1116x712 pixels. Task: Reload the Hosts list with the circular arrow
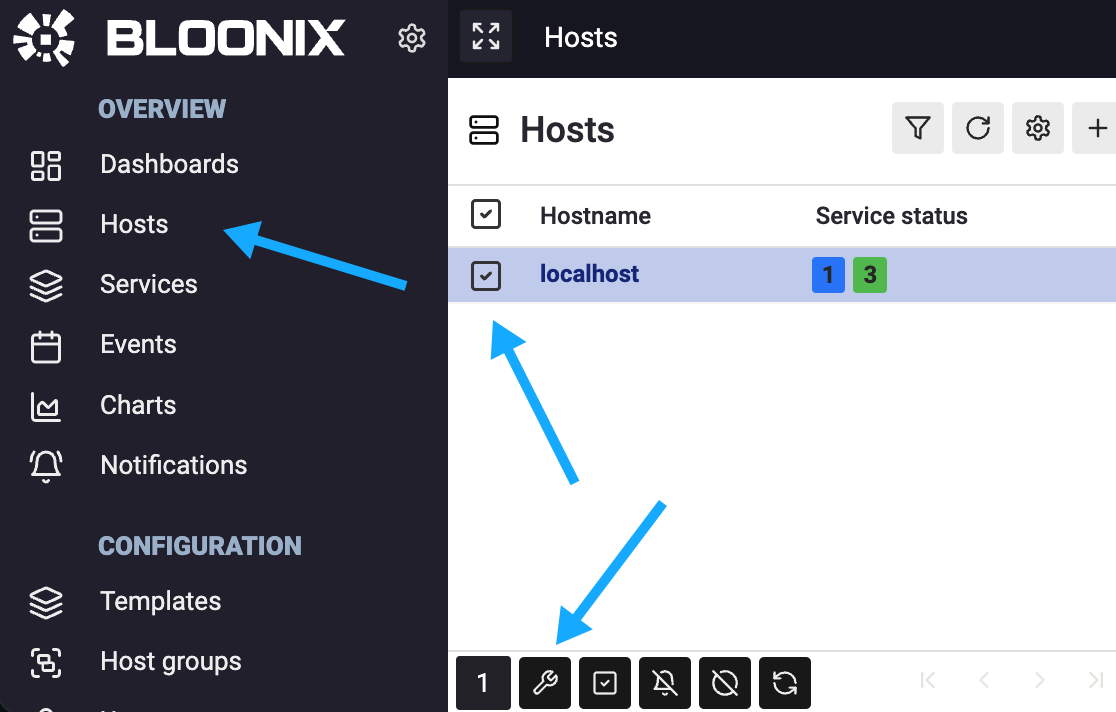(x=978, y=128)
